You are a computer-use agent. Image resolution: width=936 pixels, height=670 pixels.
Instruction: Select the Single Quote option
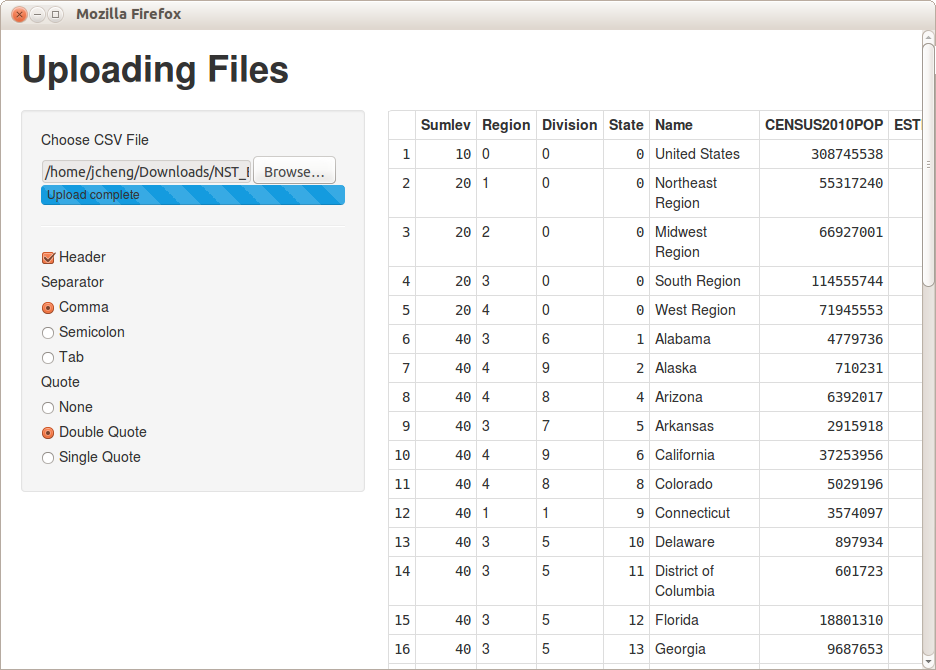[x=48, y=458]
